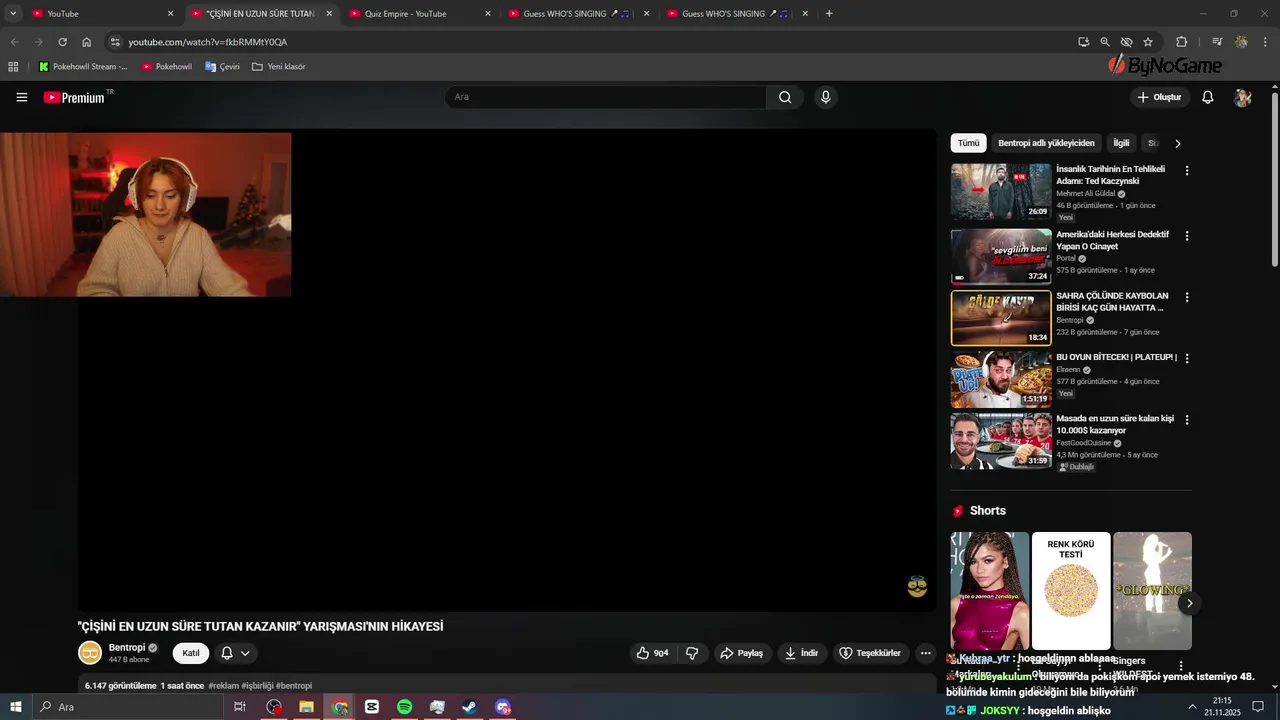Open CapCut from the taskbar
This screenshot has height=720, width=1280.
coord(372,707)
